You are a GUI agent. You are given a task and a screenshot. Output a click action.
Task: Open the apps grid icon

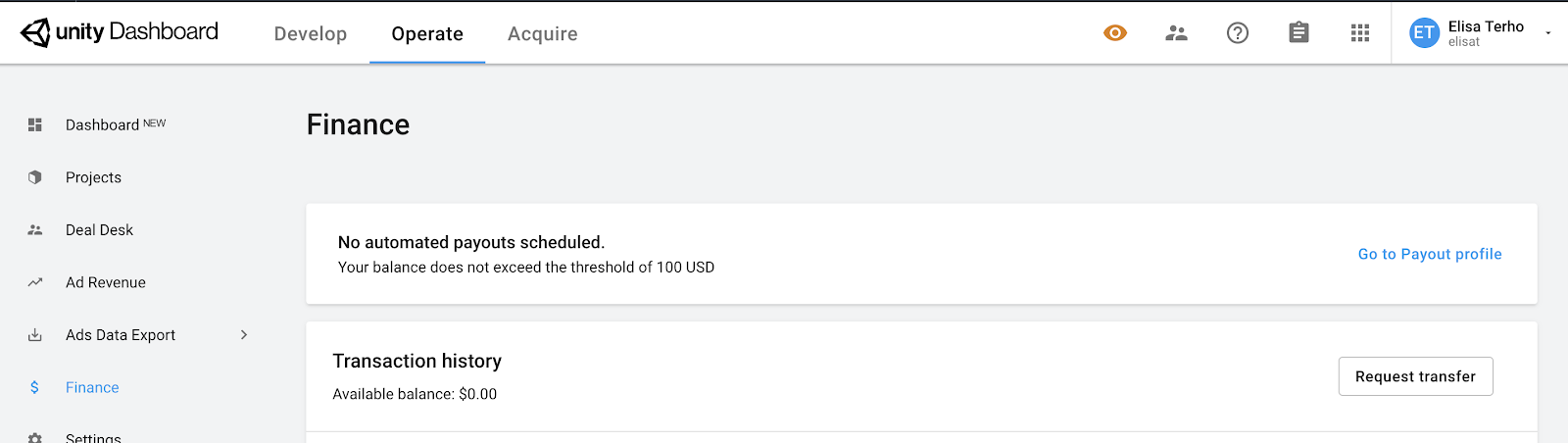1360,33
